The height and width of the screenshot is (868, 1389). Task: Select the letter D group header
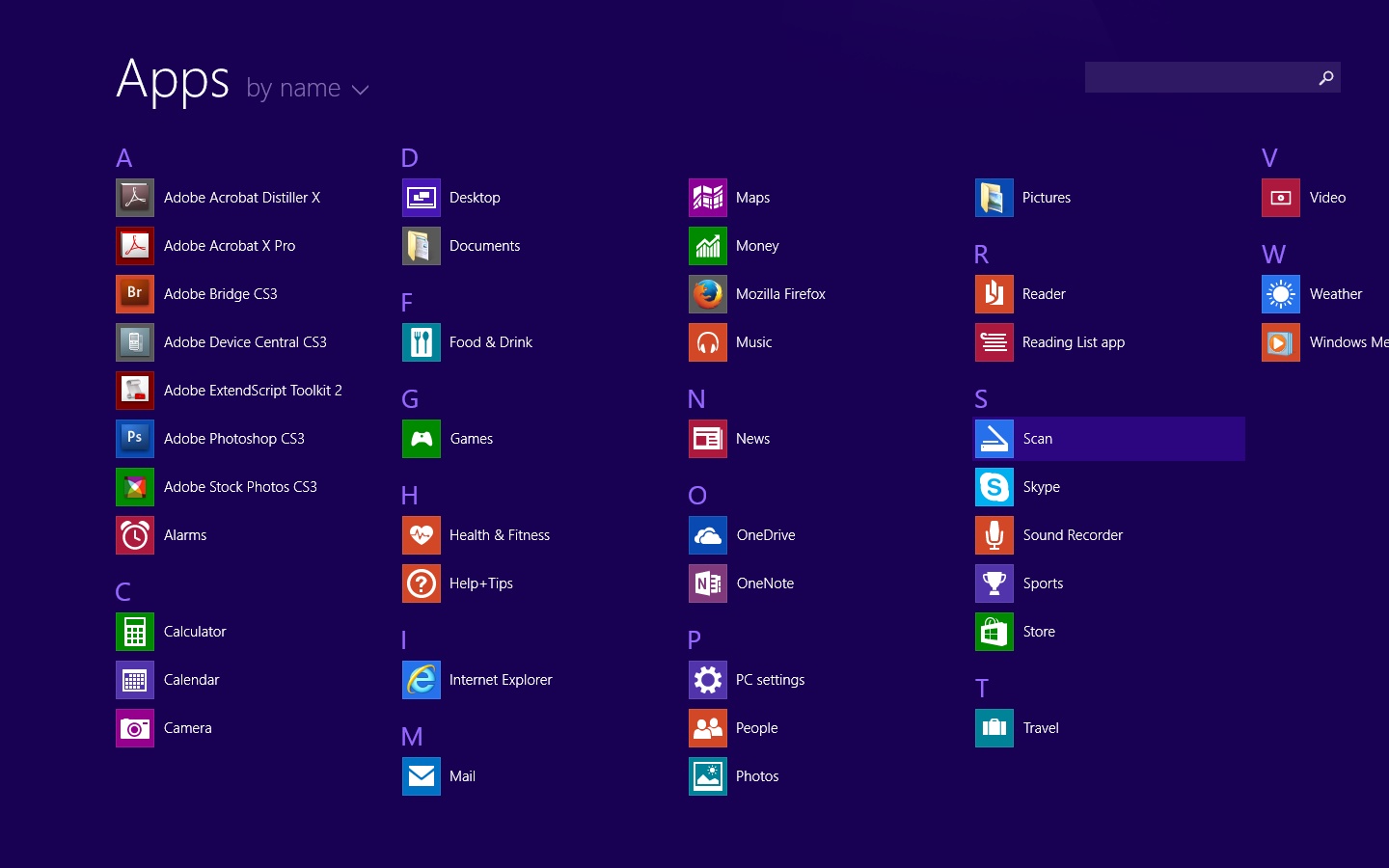[x=410, y=157]
